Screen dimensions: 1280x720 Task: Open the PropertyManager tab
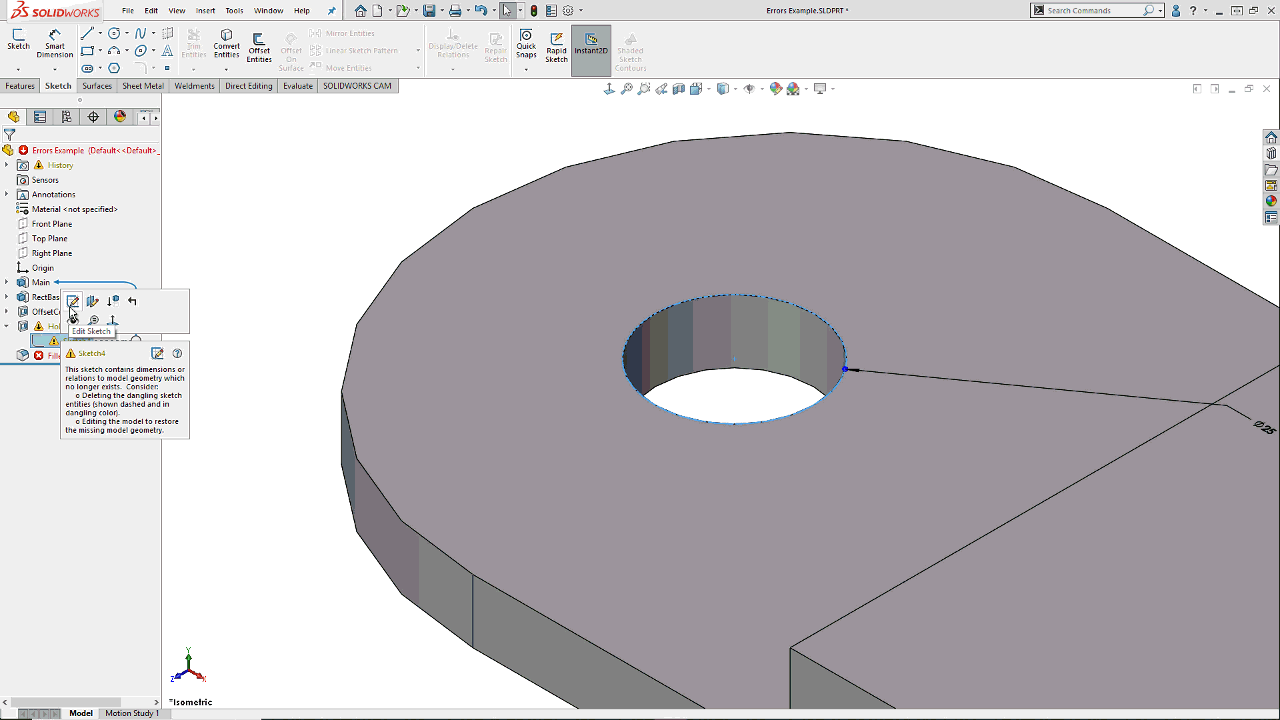(x=40, y=117)
